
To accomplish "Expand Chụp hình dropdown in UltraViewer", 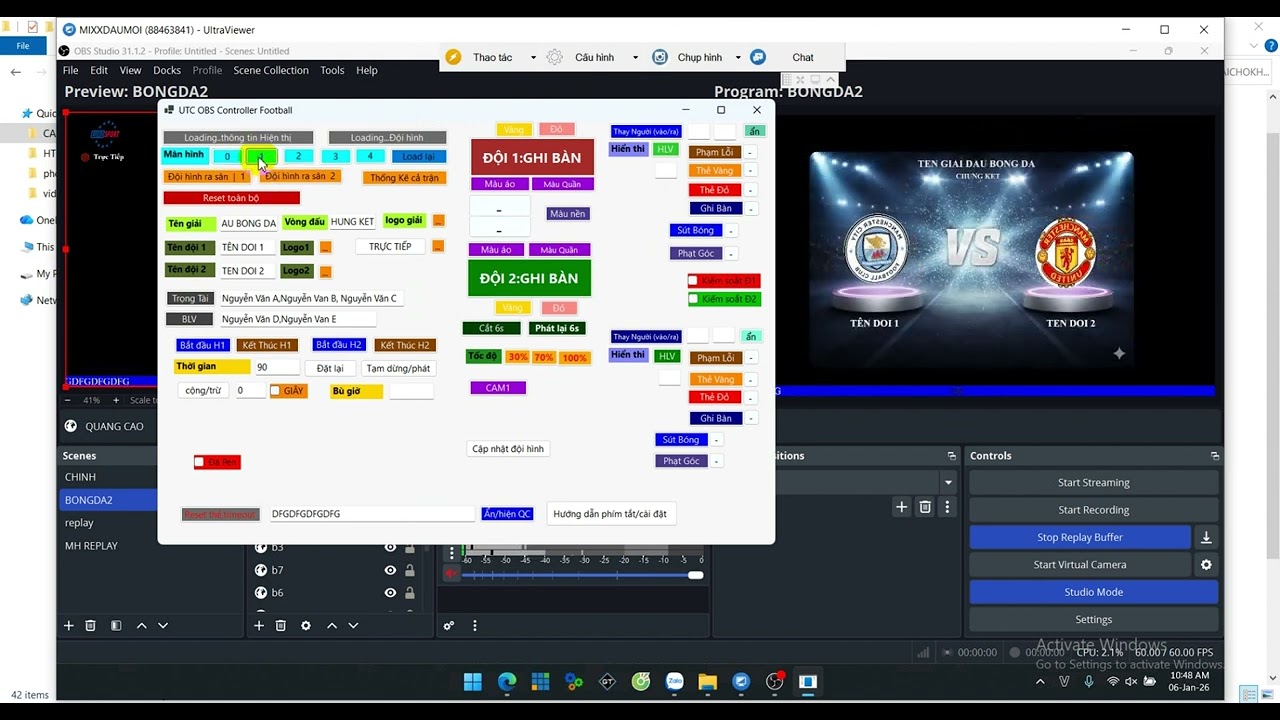I will pyautogui.click(x=738, y=58).
